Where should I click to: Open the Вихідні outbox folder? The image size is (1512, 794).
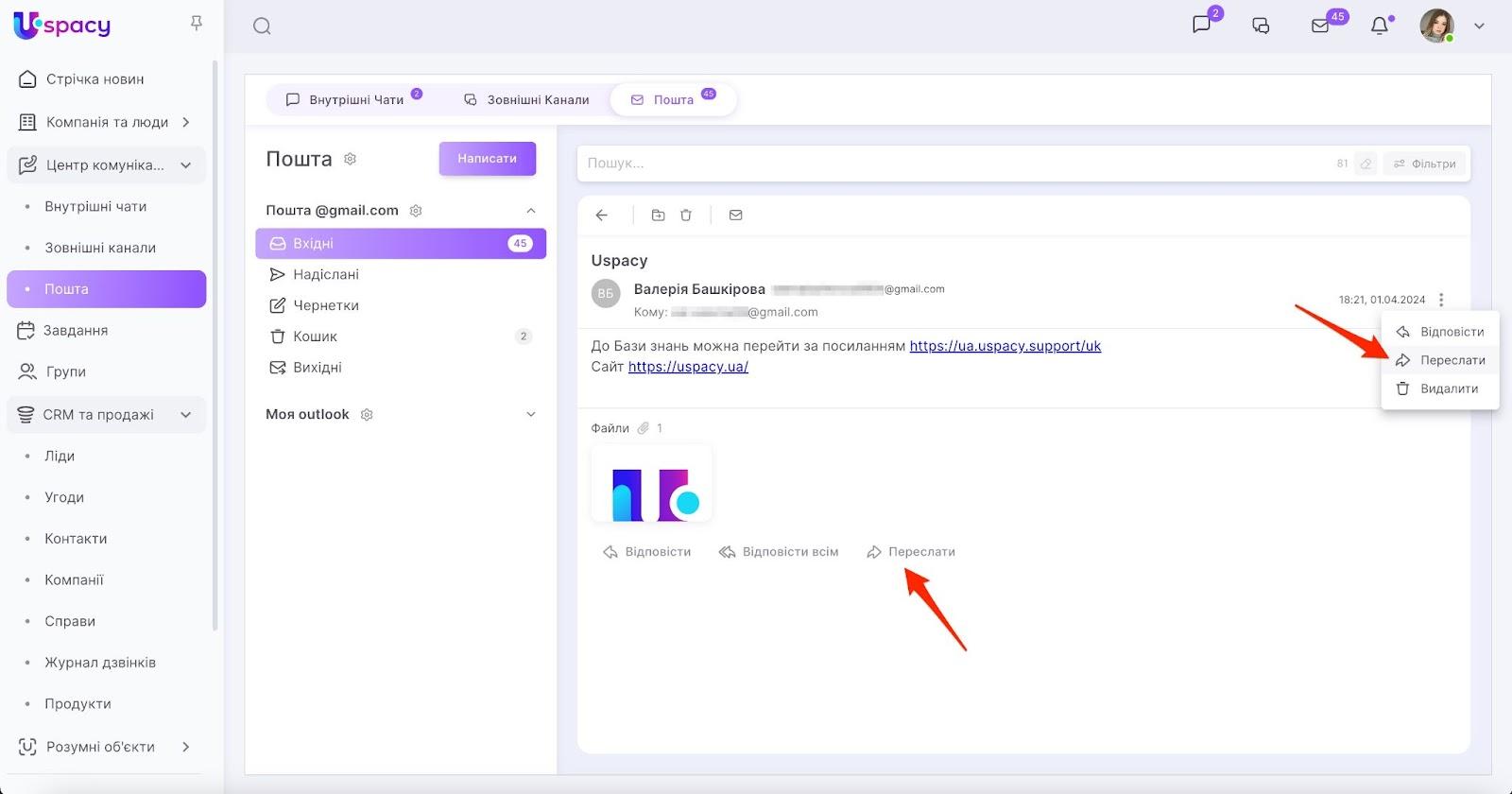[401, 368]
